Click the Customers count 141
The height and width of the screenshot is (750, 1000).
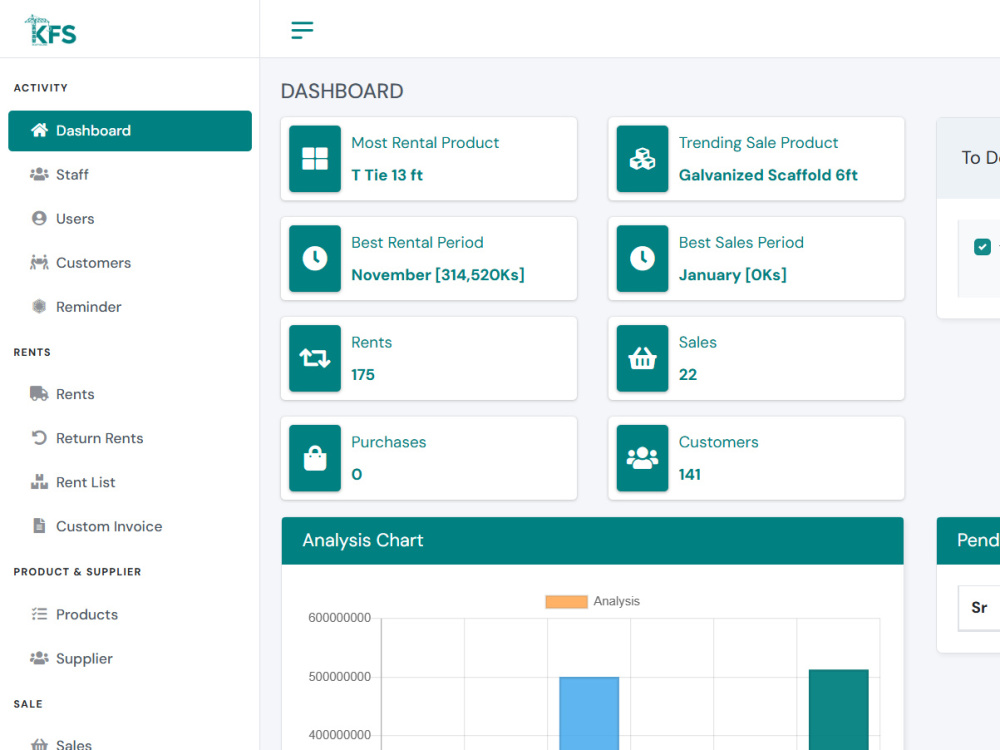689,474
